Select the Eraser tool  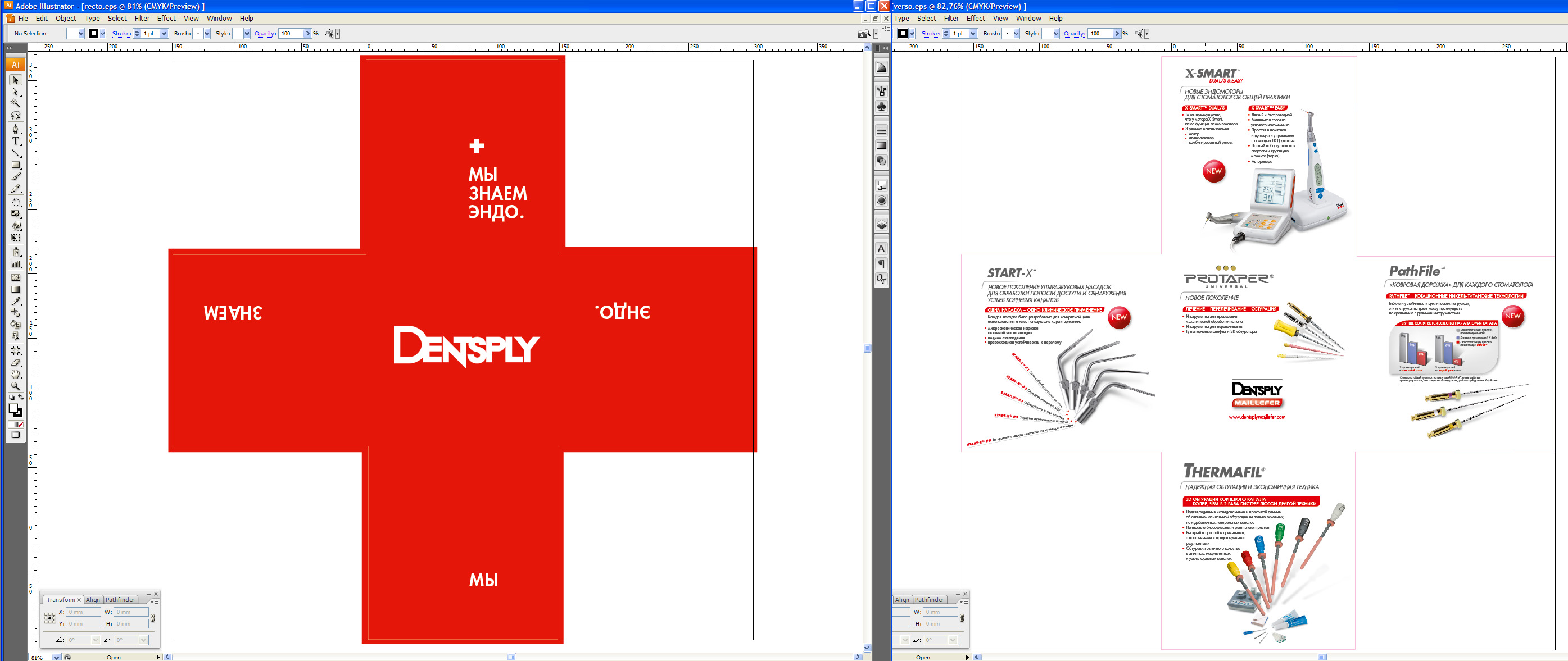[16, 363]
